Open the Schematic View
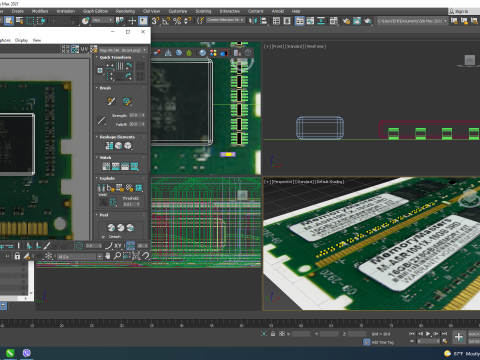The image size is (480, 360). click(321, 21)
